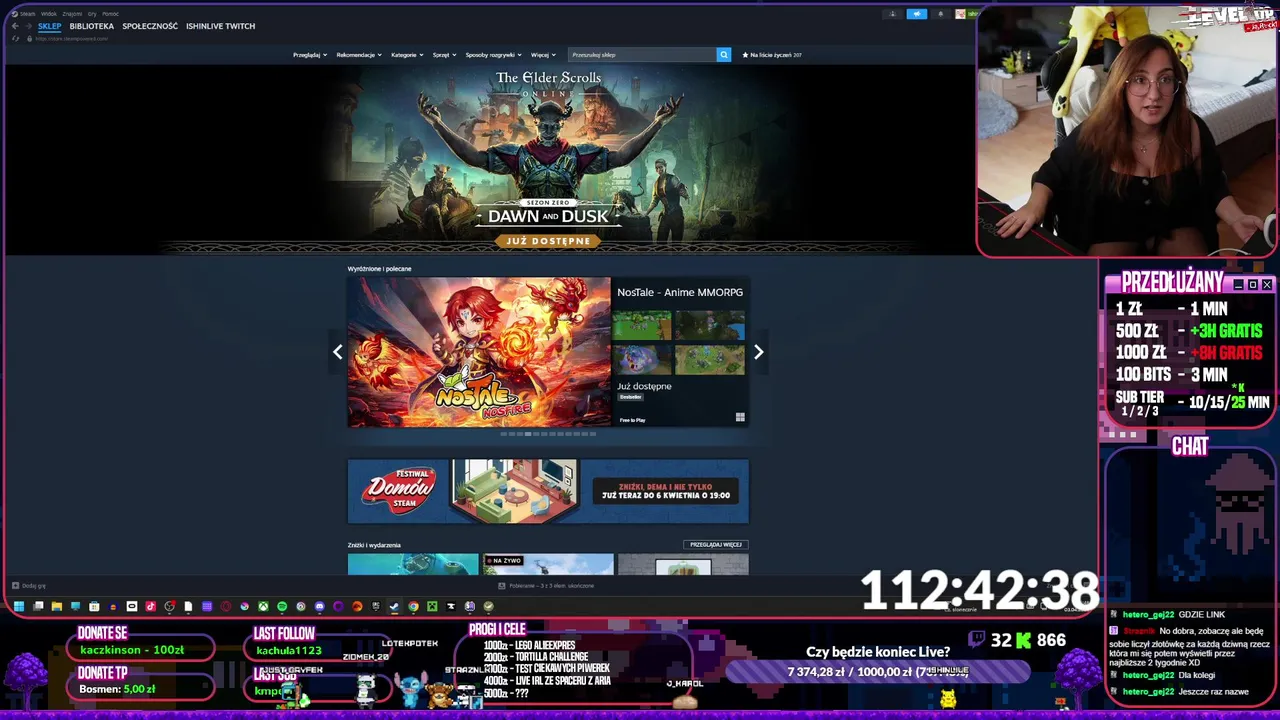Click the Dodaj grę plus icon
Viewport: 1280px width, 720px height.
click(15, 586)
